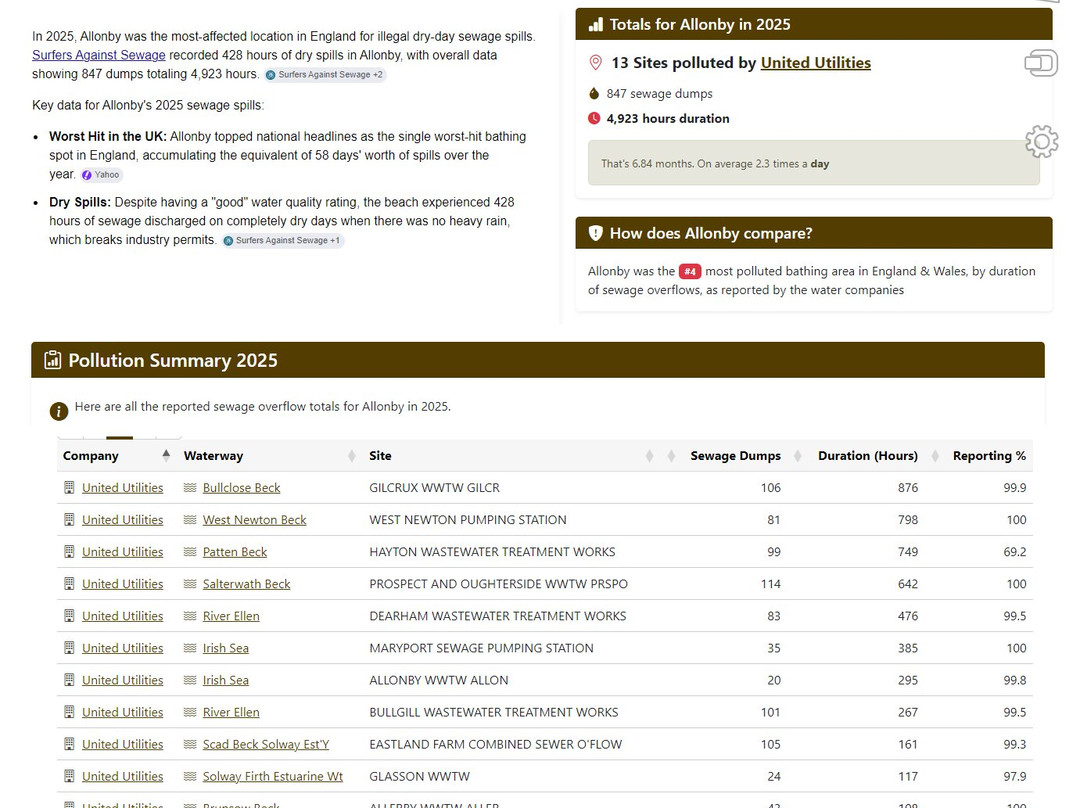Viewport: 1080px width, 808px height.
Task: Open the Surfers Against Sewage link
Action: tap(98, 55)
